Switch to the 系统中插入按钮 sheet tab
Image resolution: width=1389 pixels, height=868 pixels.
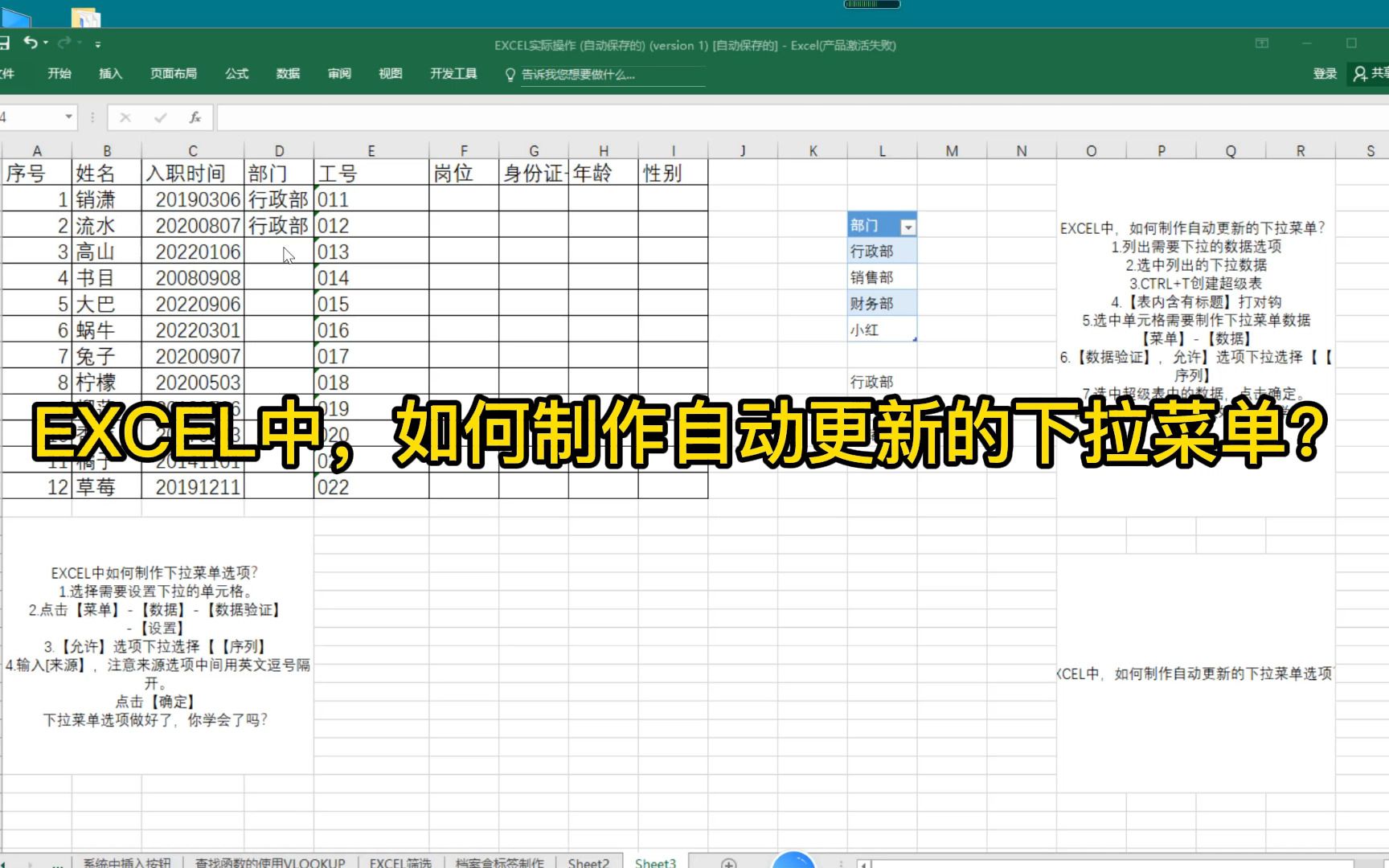coord(127,862)
